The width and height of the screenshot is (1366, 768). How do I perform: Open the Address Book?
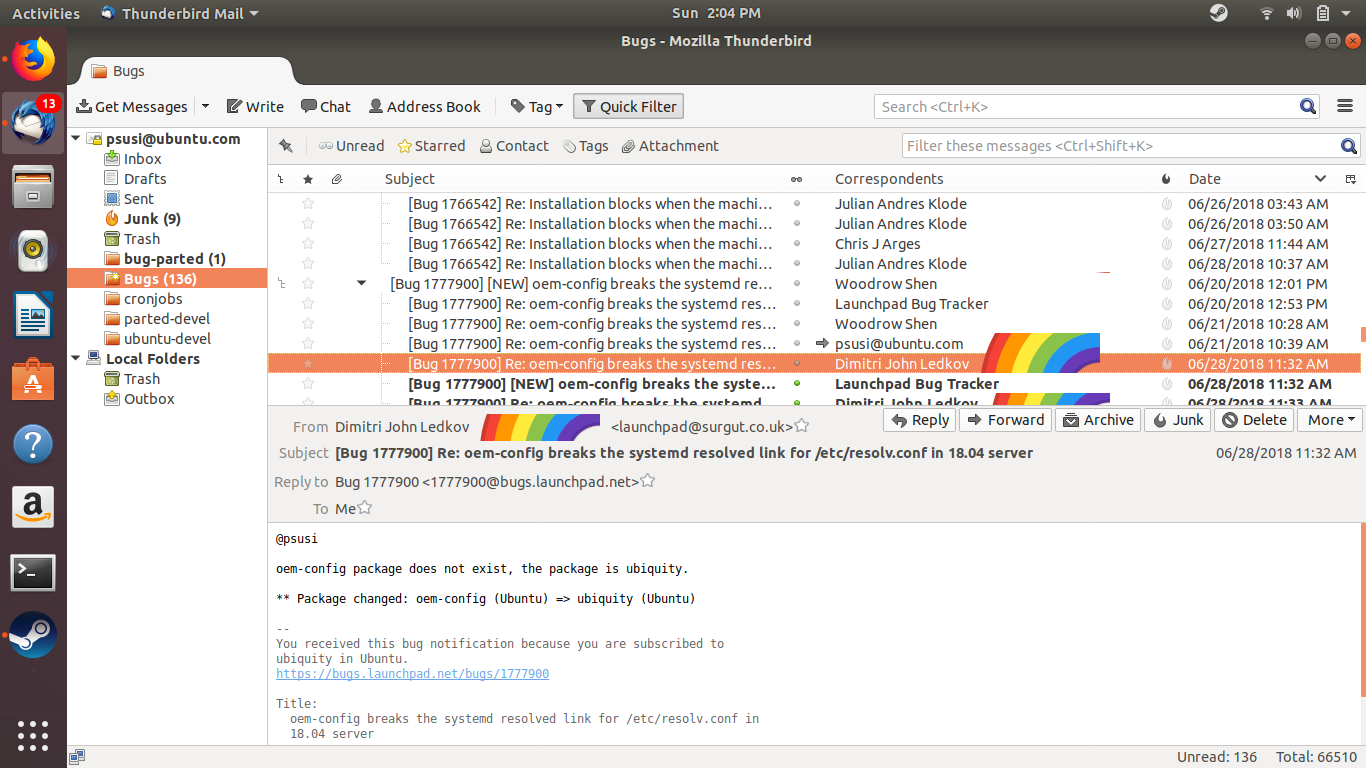tap(424, 107)
